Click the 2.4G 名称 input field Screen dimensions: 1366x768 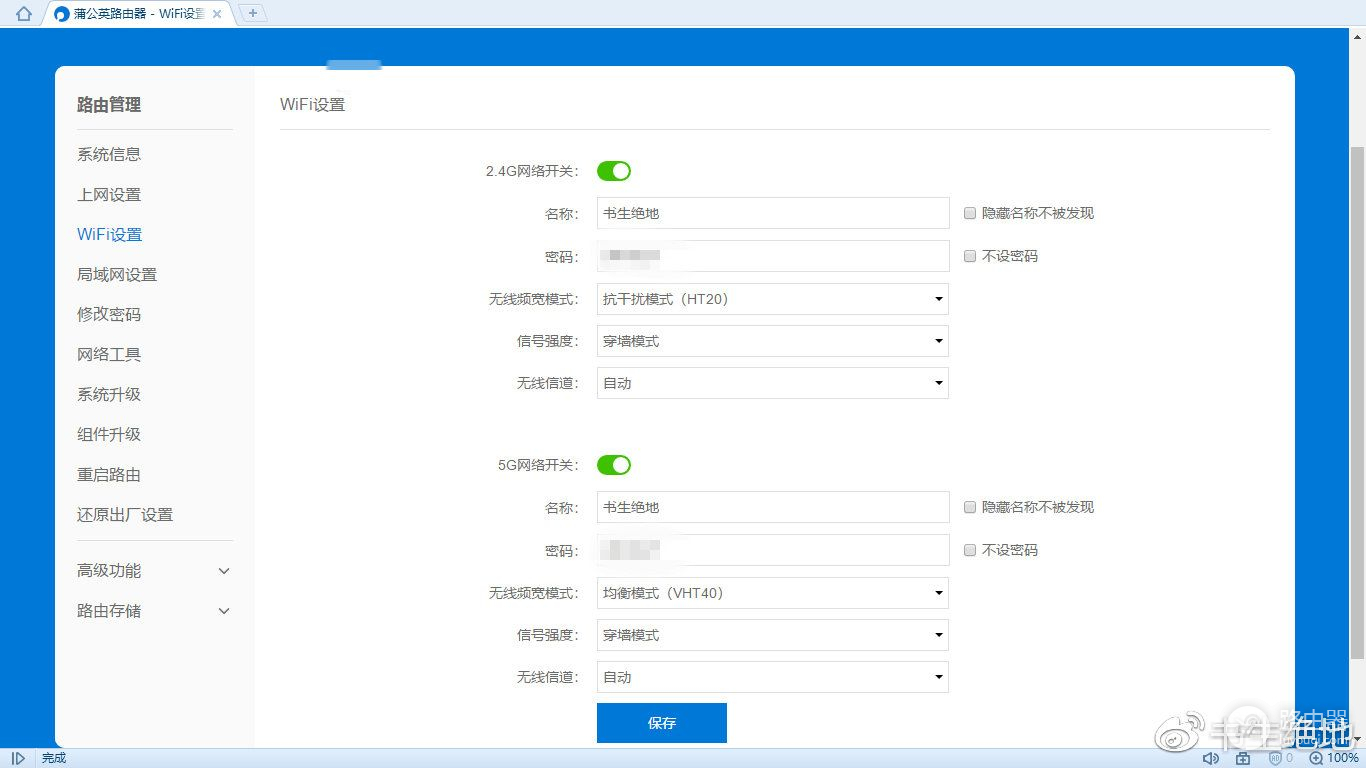(773, 213)
